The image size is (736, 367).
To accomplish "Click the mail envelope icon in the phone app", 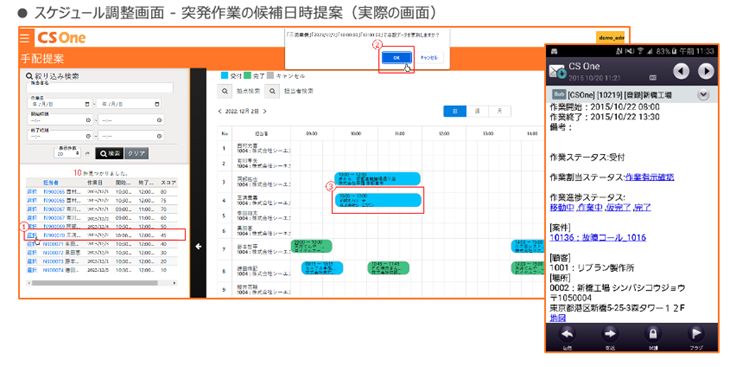I will coord(557,71).
